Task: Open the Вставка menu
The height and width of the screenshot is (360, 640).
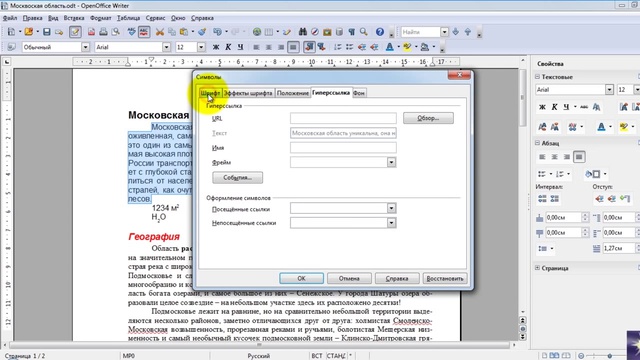Action: tap(74, 18)
